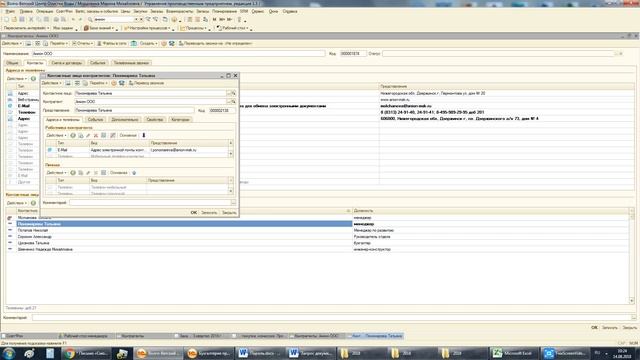This screenshot has height=360, width=640.
Task: Click the save diskette icon in main toolbar
Action: coord(22,19)
